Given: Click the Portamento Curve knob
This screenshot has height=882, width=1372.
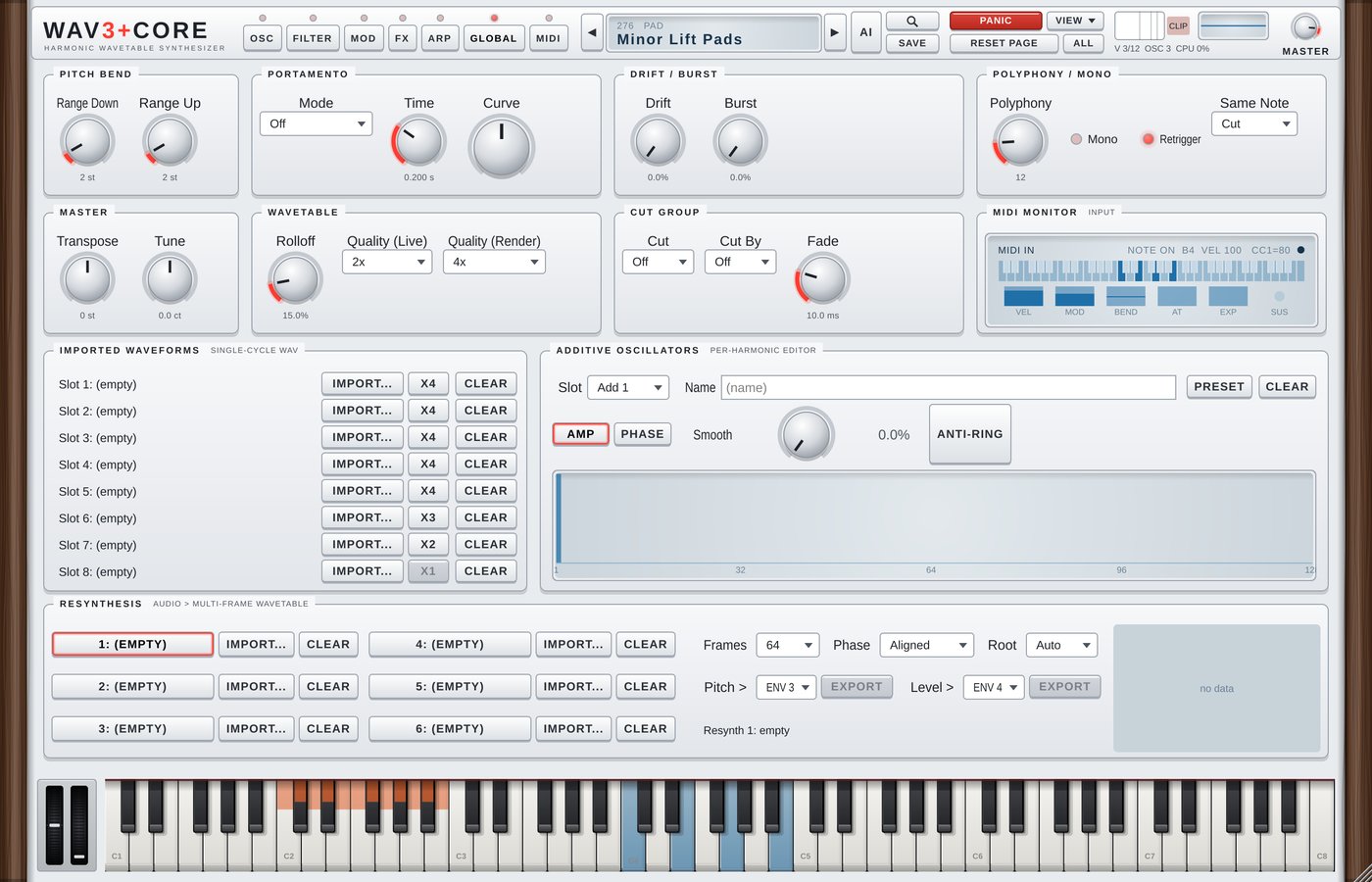Looking at the screenshot, I should (502, 146).
